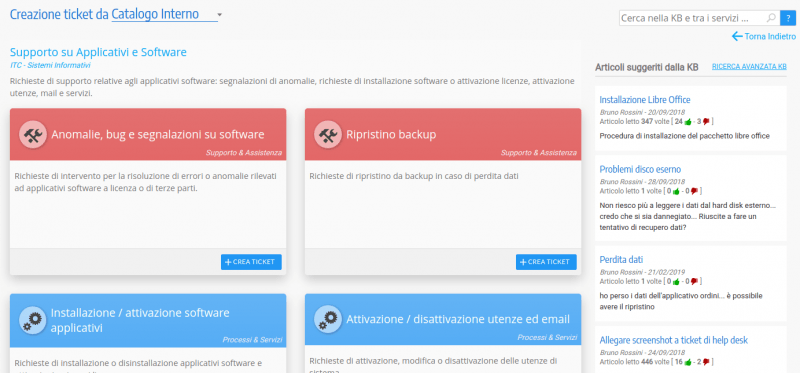Click Supporto su Applicativi e Software heading
This screenshot has height=373, width=800.
coord(98,52)
